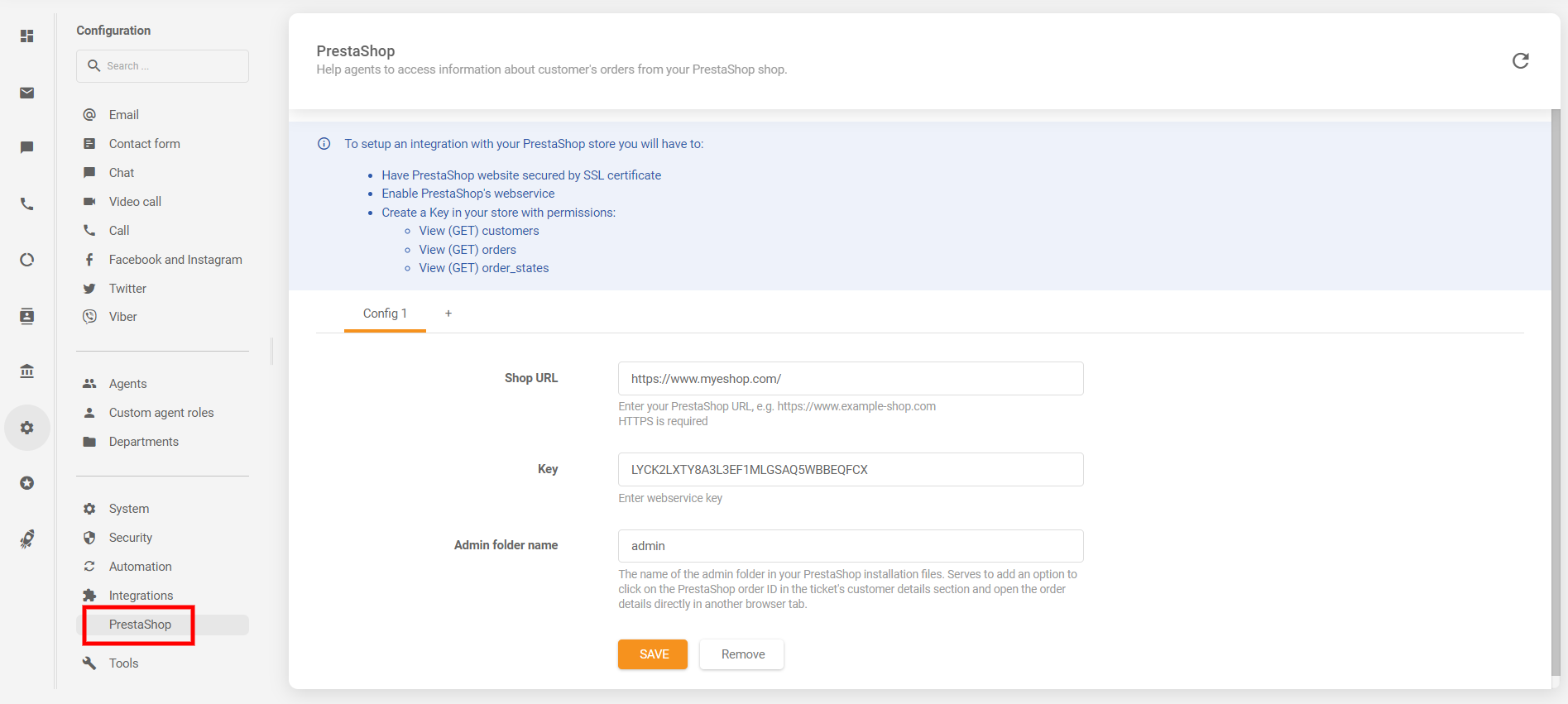Expand the Tools section in sidebar
The height and width of the screenshot is (704, 1568).
click(x=123, y=663)
